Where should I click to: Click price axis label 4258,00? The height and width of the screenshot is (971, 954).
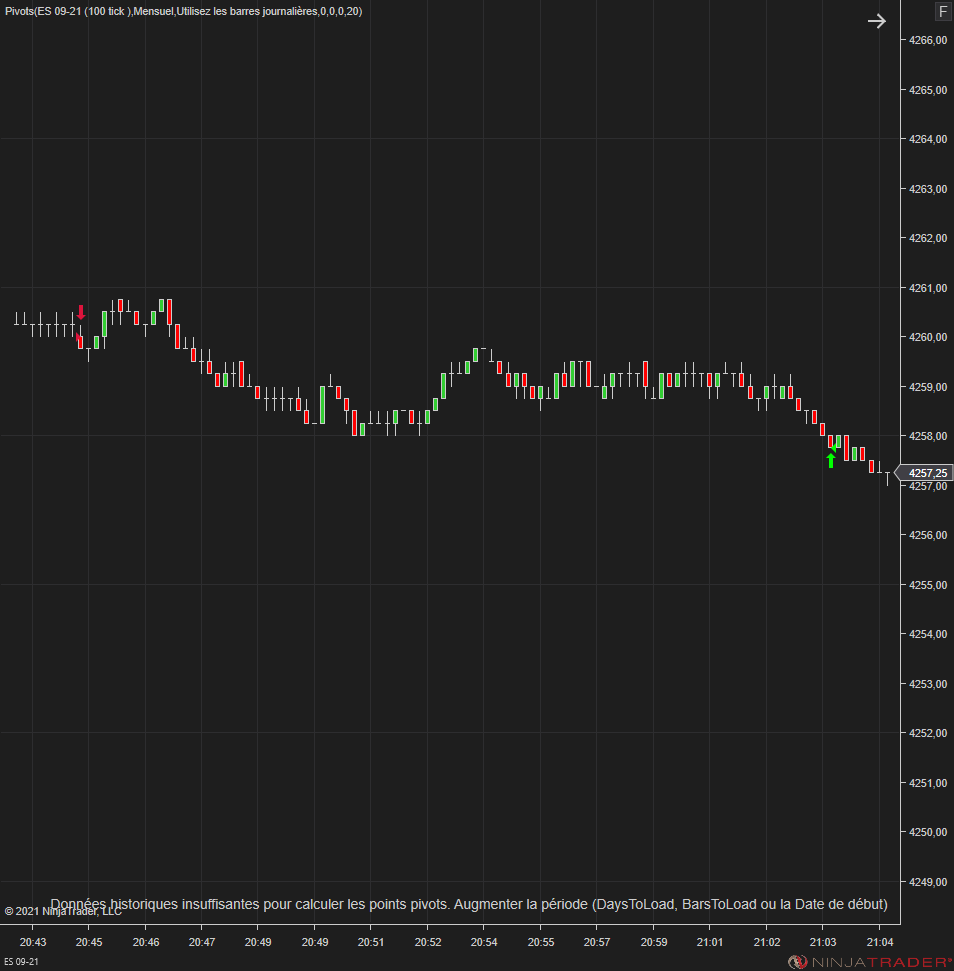[x=927, y=436]
